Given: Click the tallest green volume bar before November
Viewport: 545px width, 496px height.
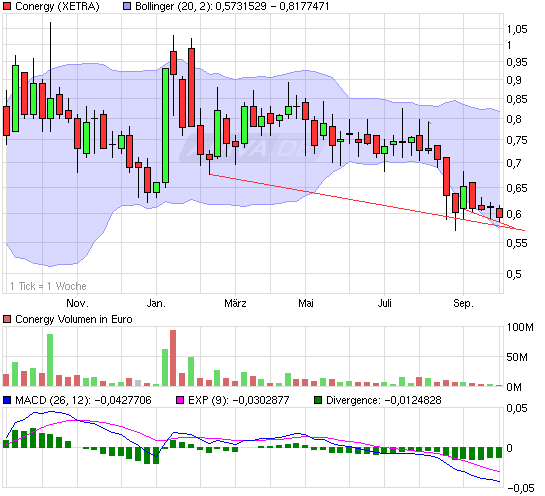Looking at the screenshot, I should coord(50,360).
